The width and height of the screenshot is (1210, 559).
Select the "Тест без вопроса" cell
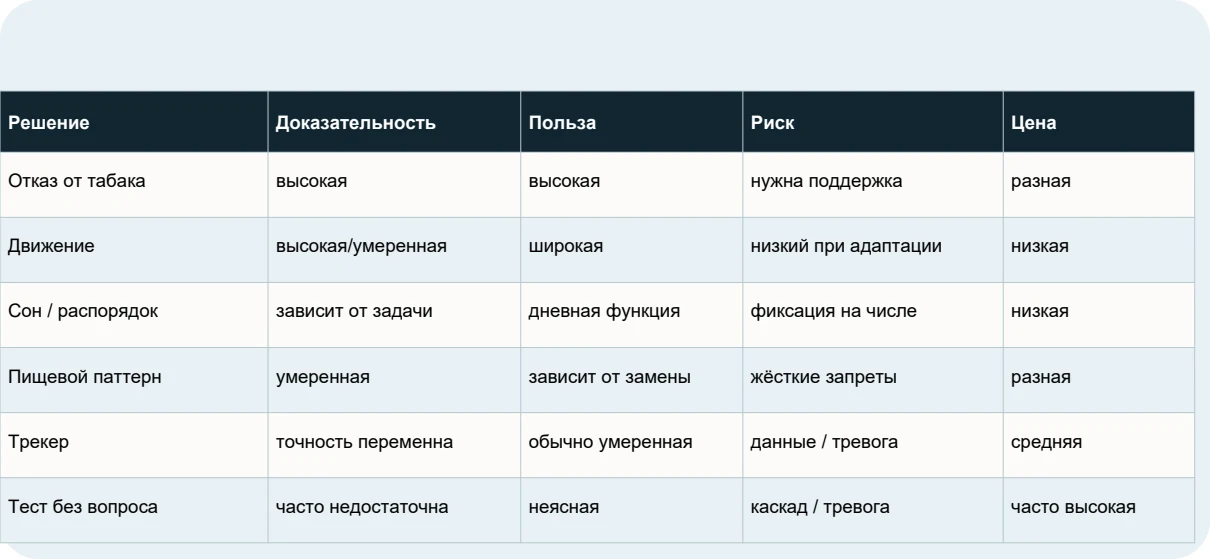[x=134, y=508]
